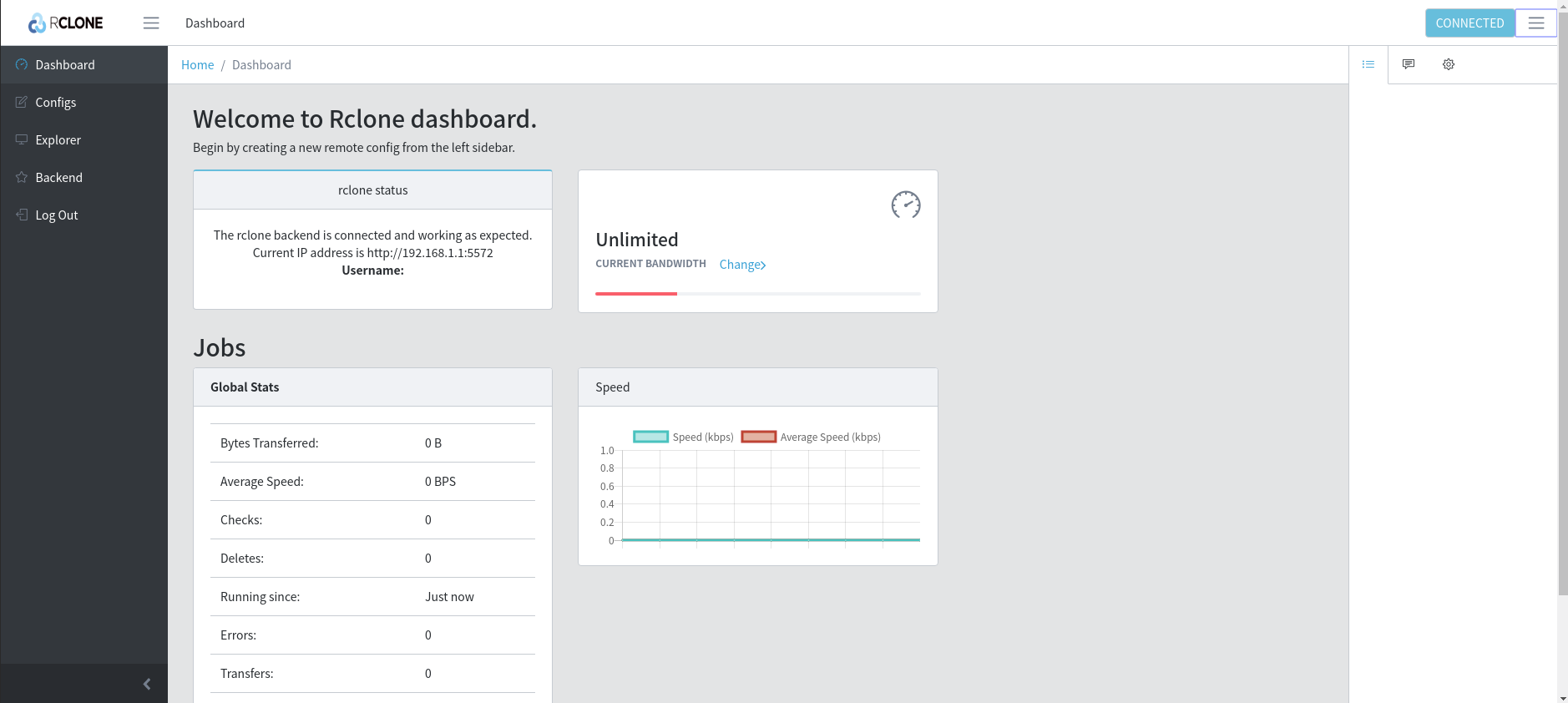1568x703 pixels.
Task: Switch to the list tab in the aside panel
Action: point(1368,64)
